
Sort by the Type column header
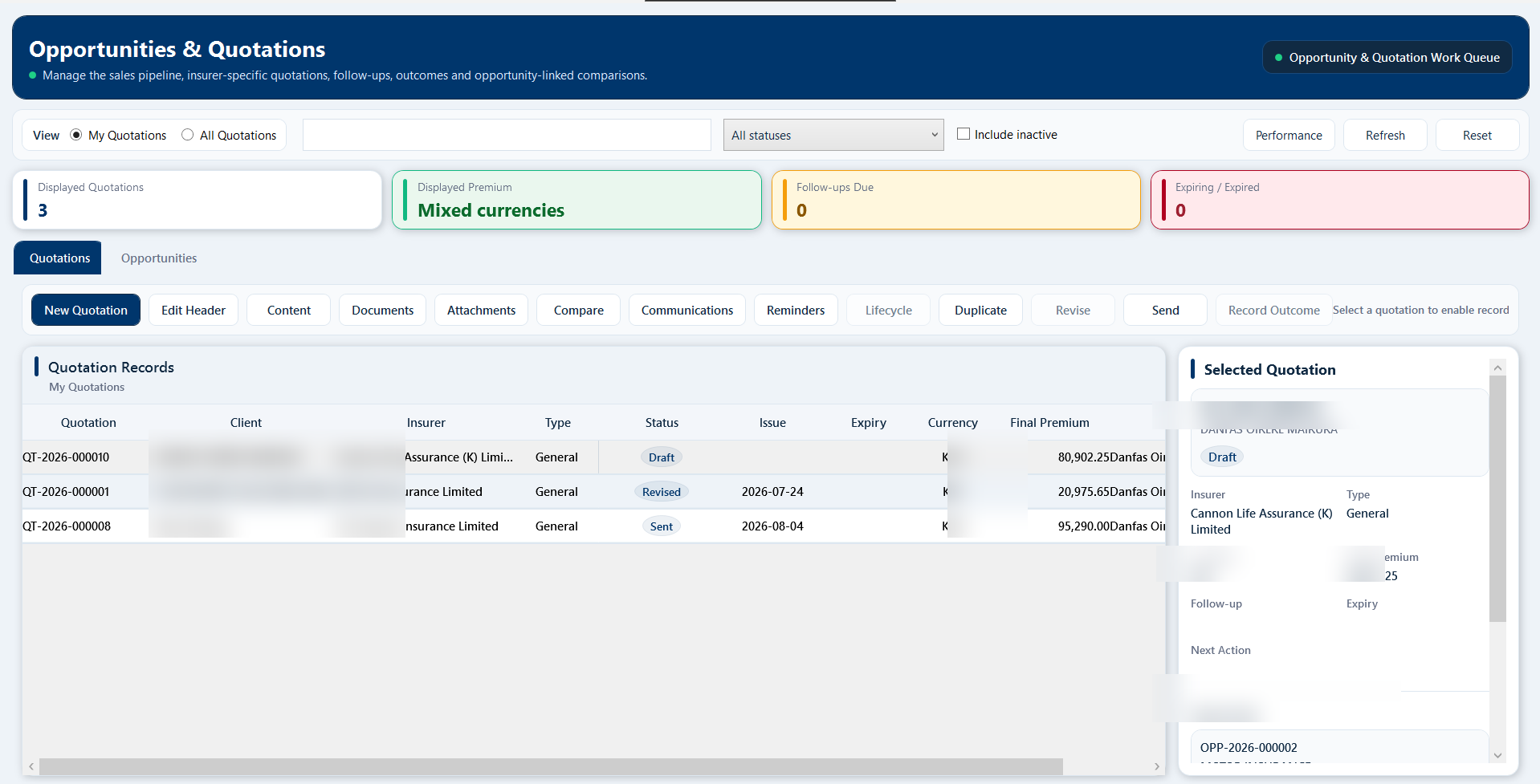click(x=557, y=422)
